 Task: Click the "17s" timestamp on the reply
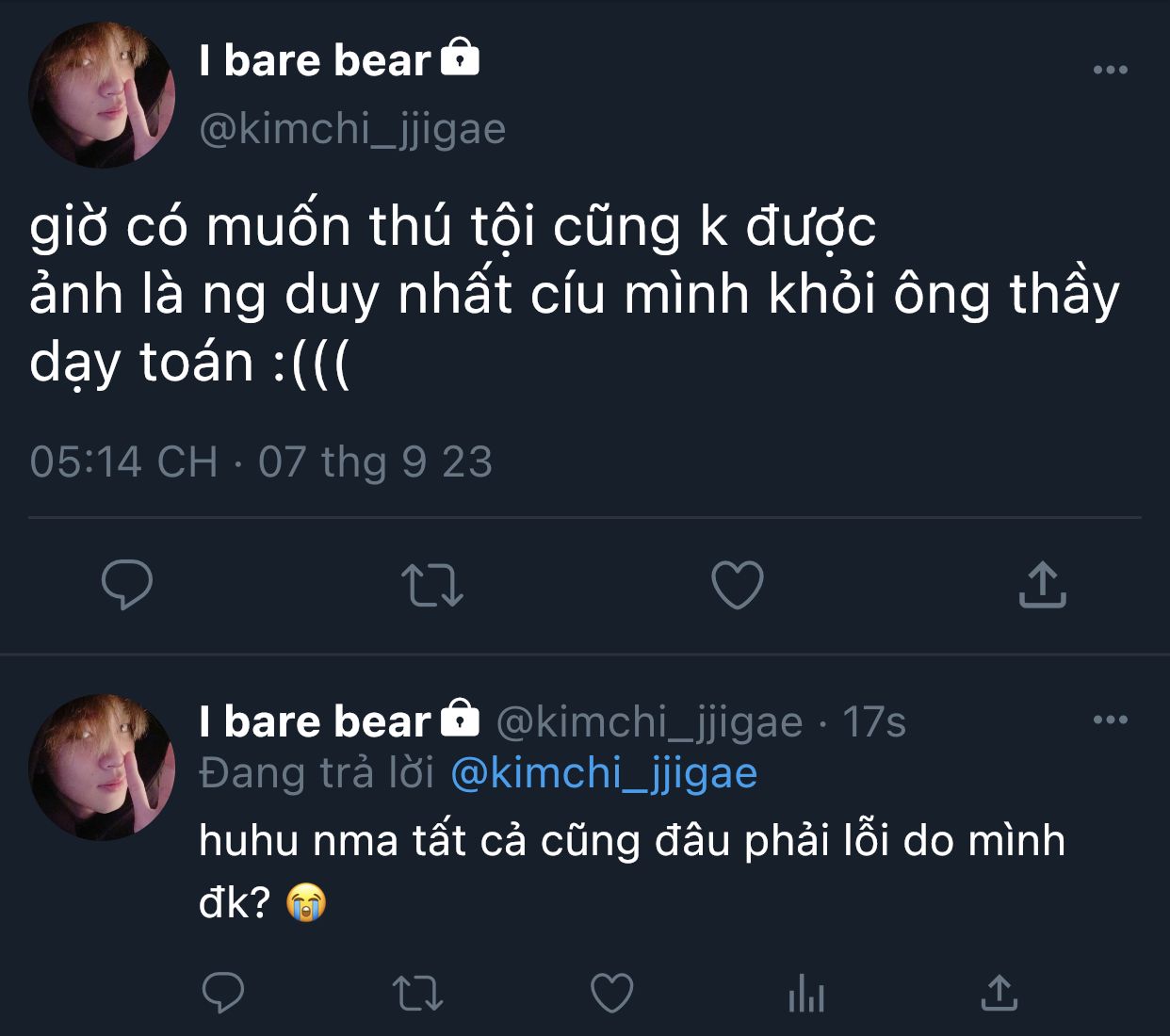[873, 722]
